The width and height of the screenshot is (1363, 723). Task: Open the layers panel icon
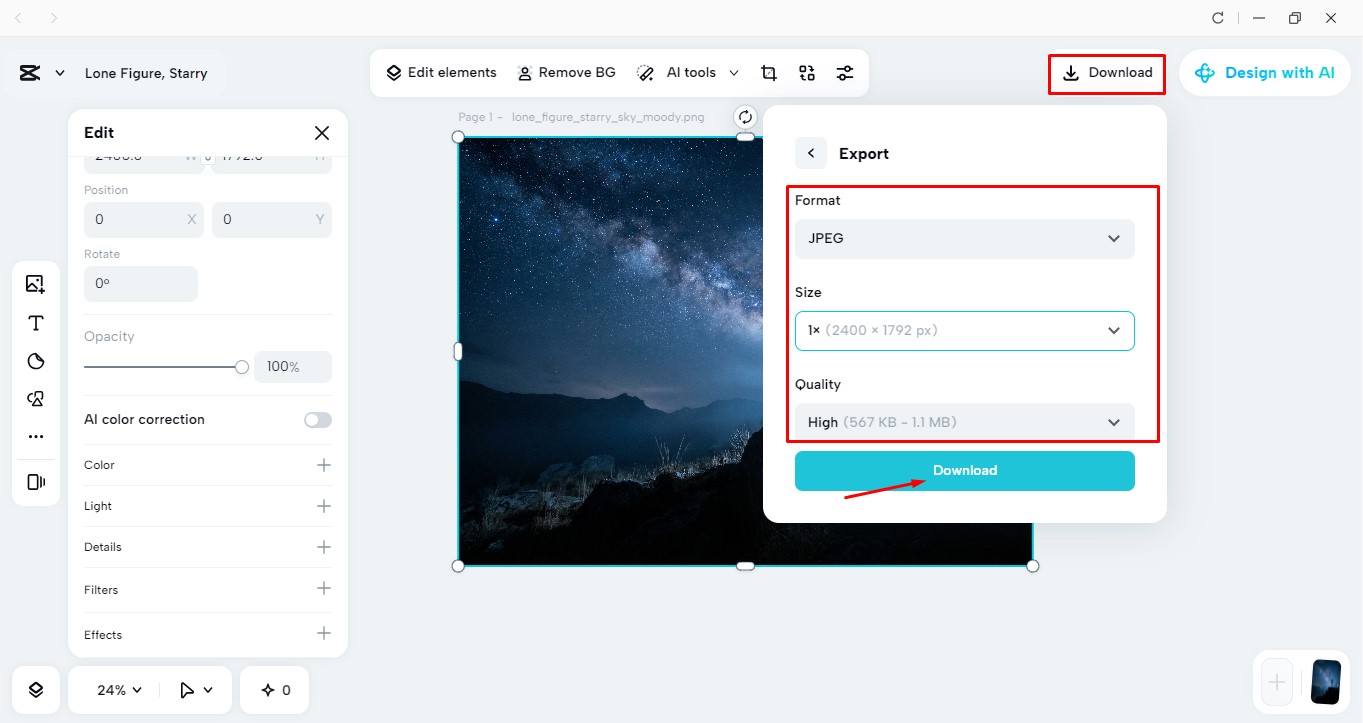click(36, 690)
